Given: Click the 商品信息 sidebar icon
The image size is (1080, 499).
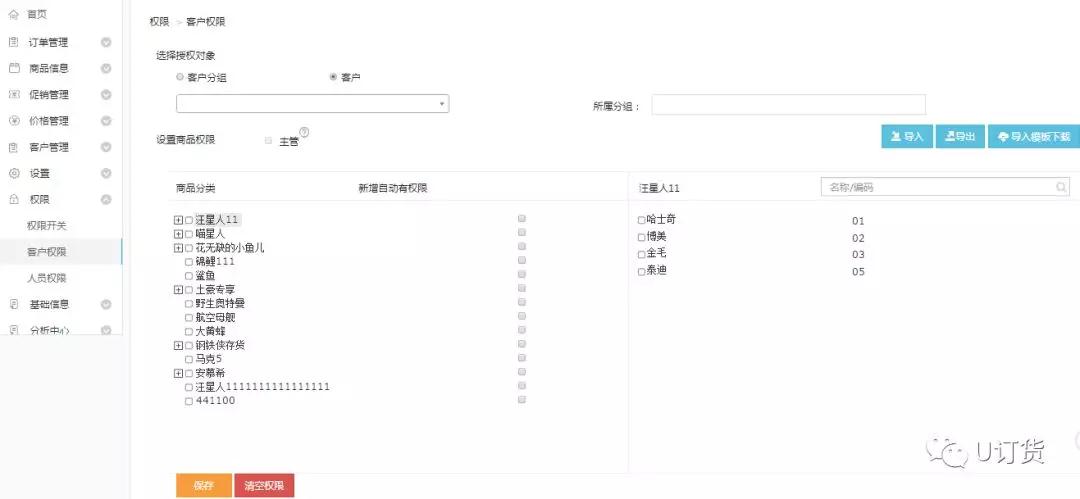Looking at the screenshot, I should pyautogui.click(x=14, y=68).
